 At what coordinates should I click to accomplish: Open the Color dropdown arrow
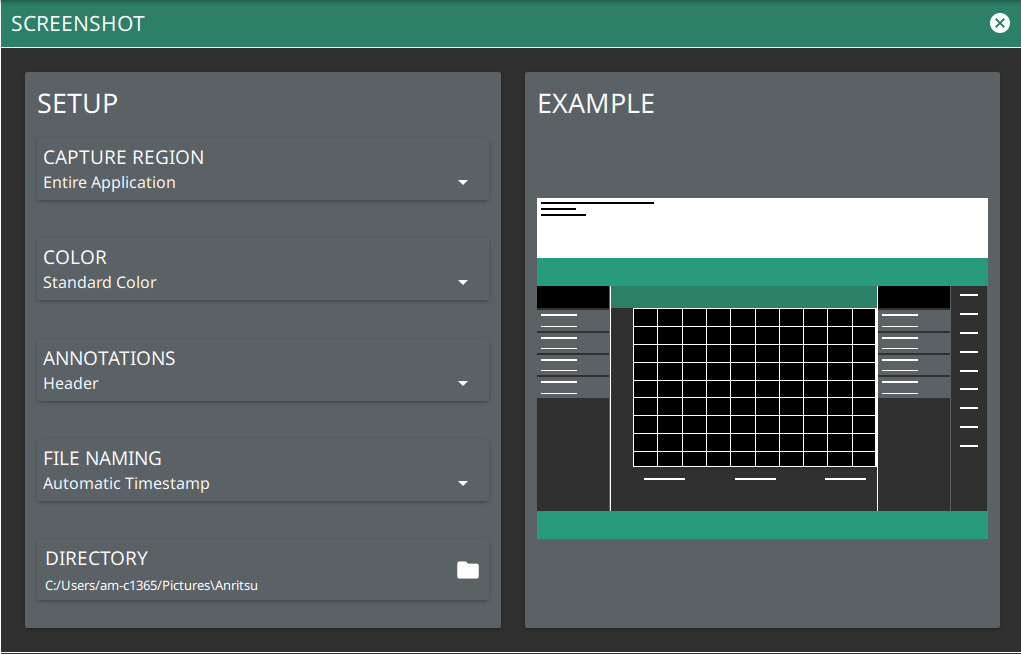pyautogui.click(x=462, y=283)
